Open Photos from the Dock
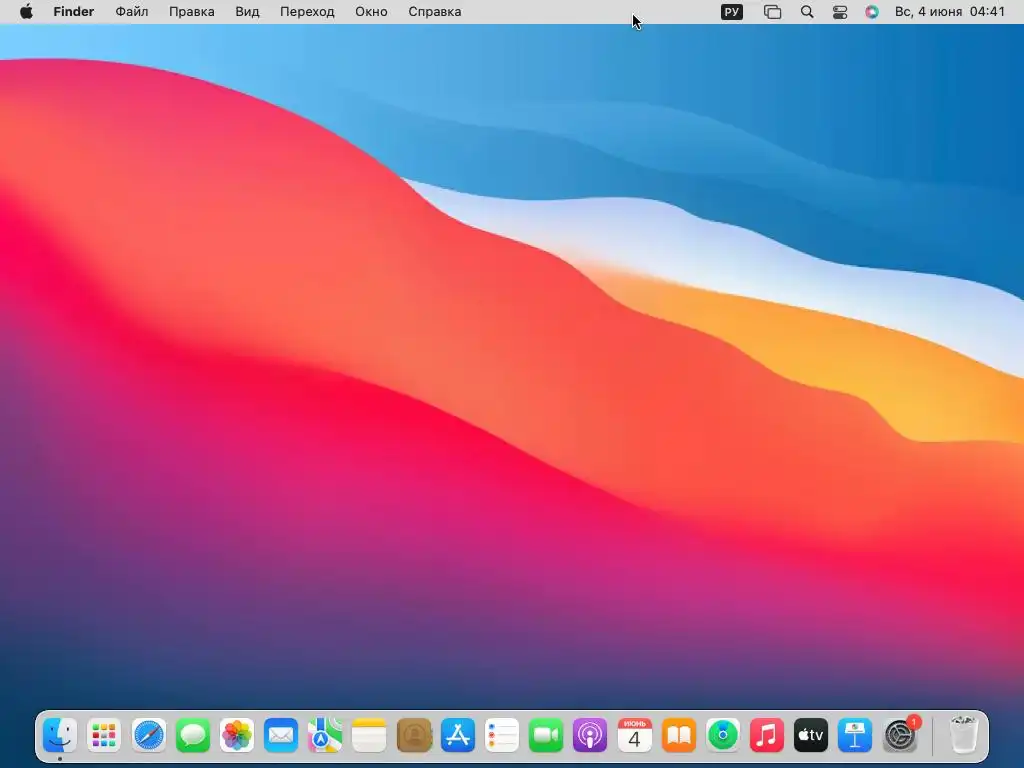This screenshot has height=768, width=1024. (x=236, y=735)
